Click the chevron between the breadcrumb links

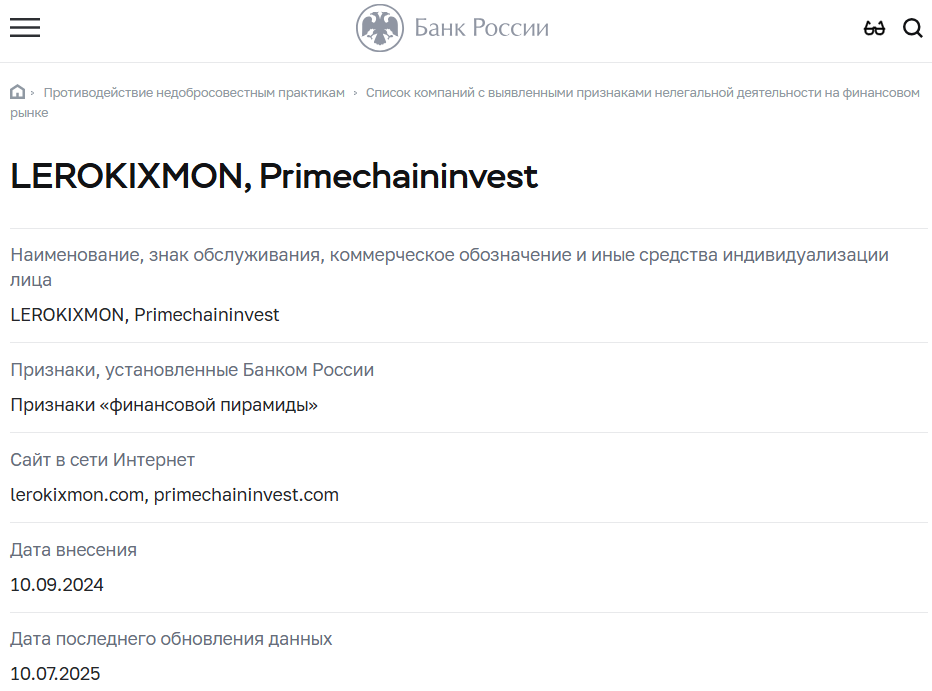pyautogui.click(x=355, y=93)
